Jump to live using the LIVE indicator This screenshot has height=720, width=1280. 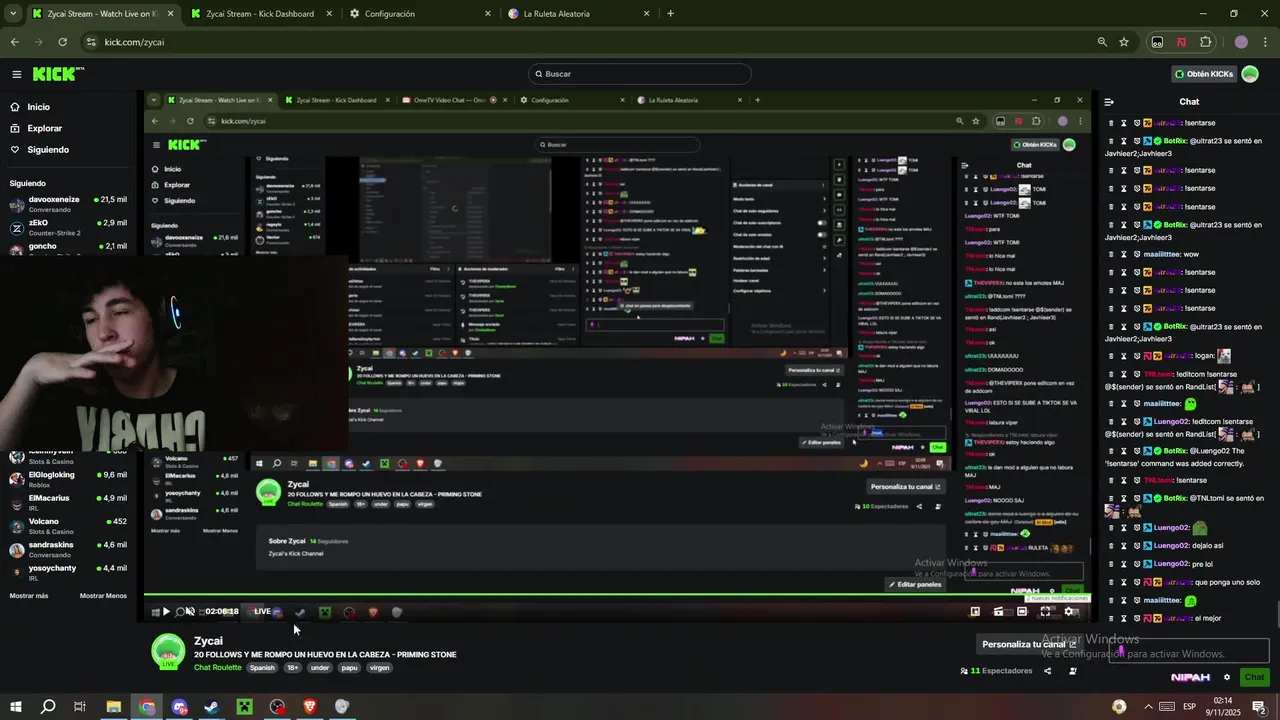pos(262,612)
